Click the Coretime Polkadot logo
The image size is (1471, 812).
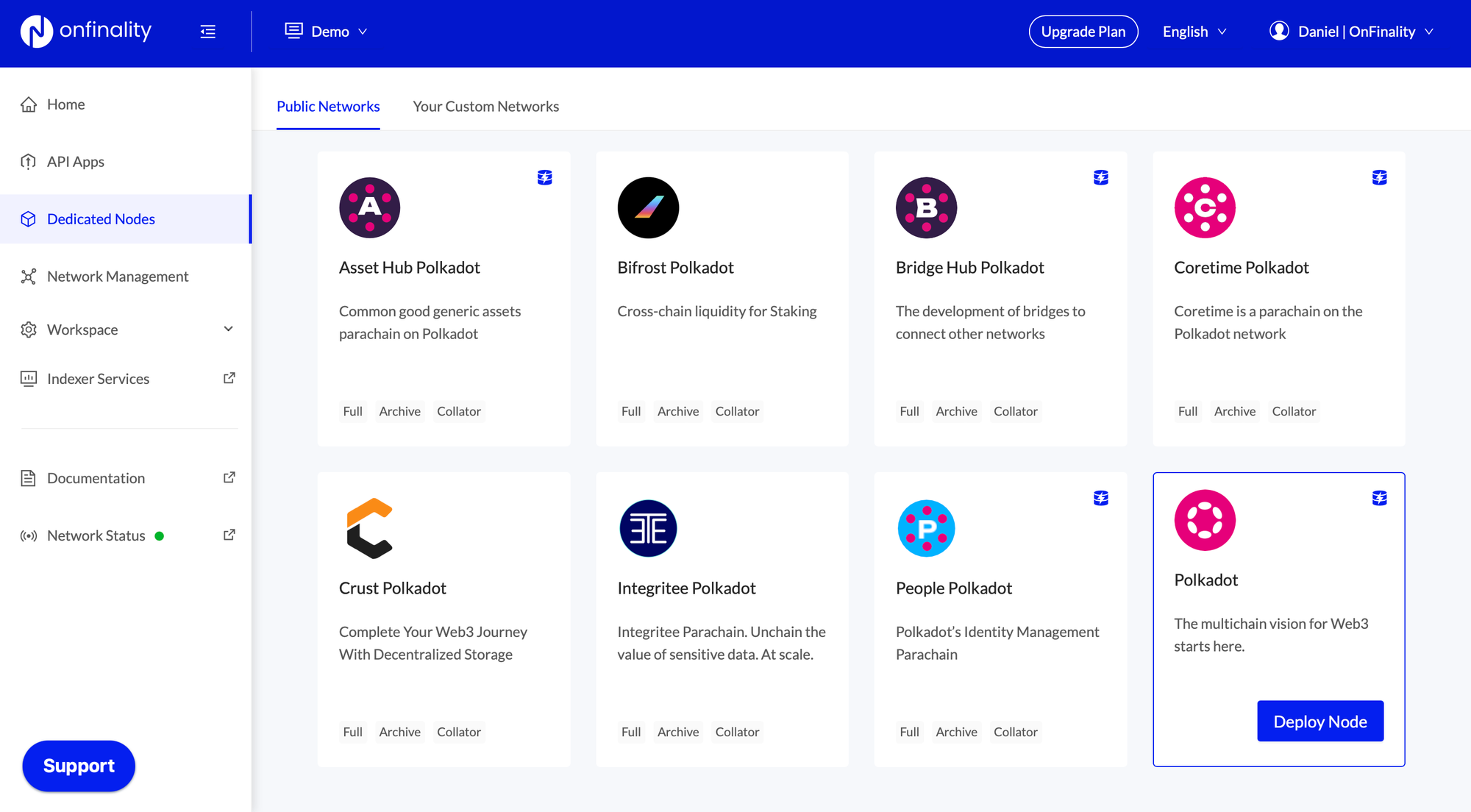click(x=1205, y=207)
